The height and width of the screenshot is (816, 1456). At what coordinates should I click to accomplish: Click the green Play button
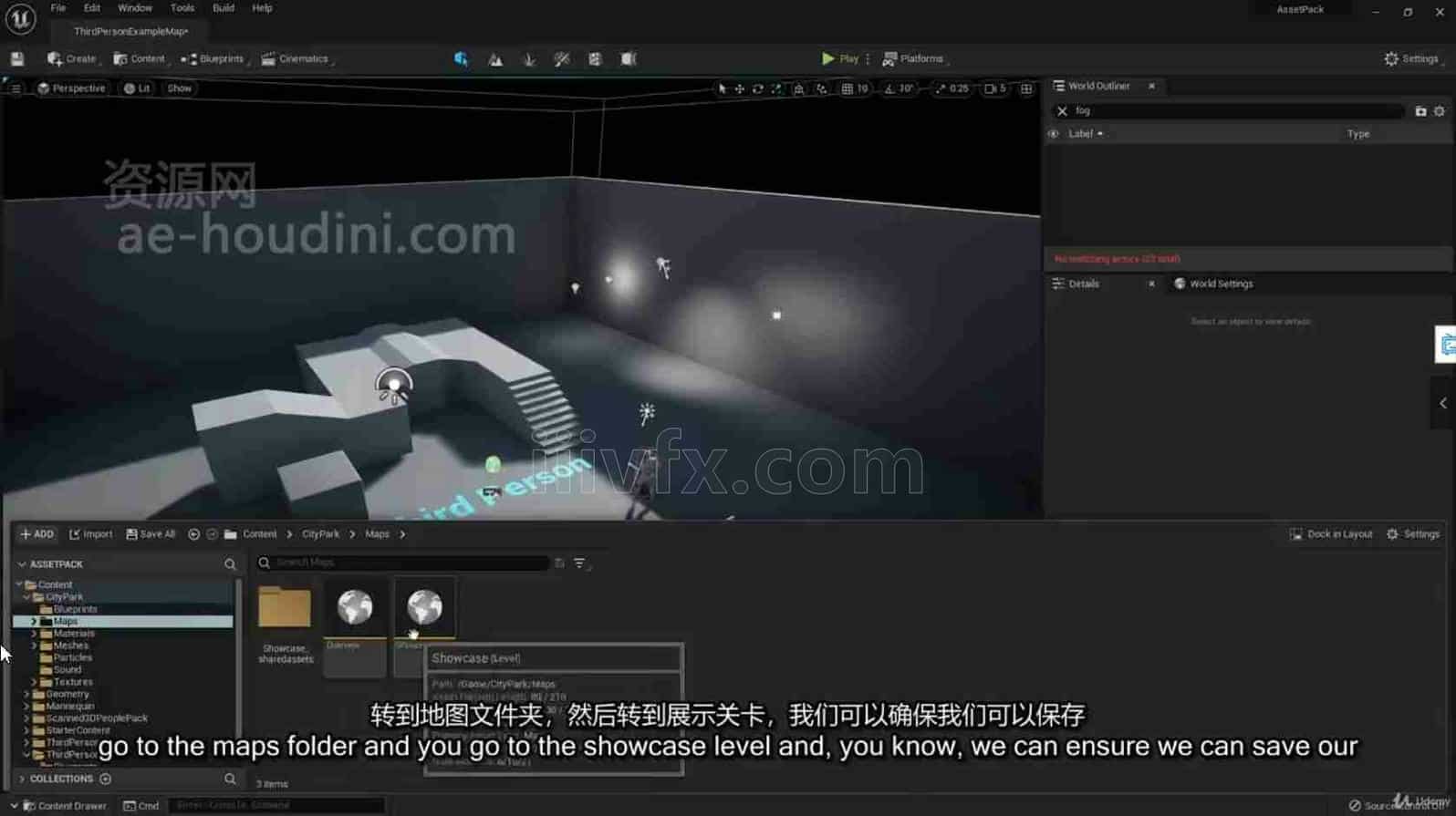point(839,58)
